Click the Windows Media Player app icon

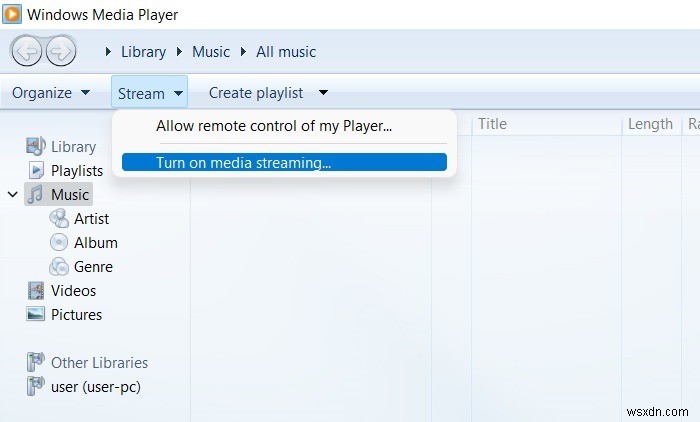pos(12,14)
